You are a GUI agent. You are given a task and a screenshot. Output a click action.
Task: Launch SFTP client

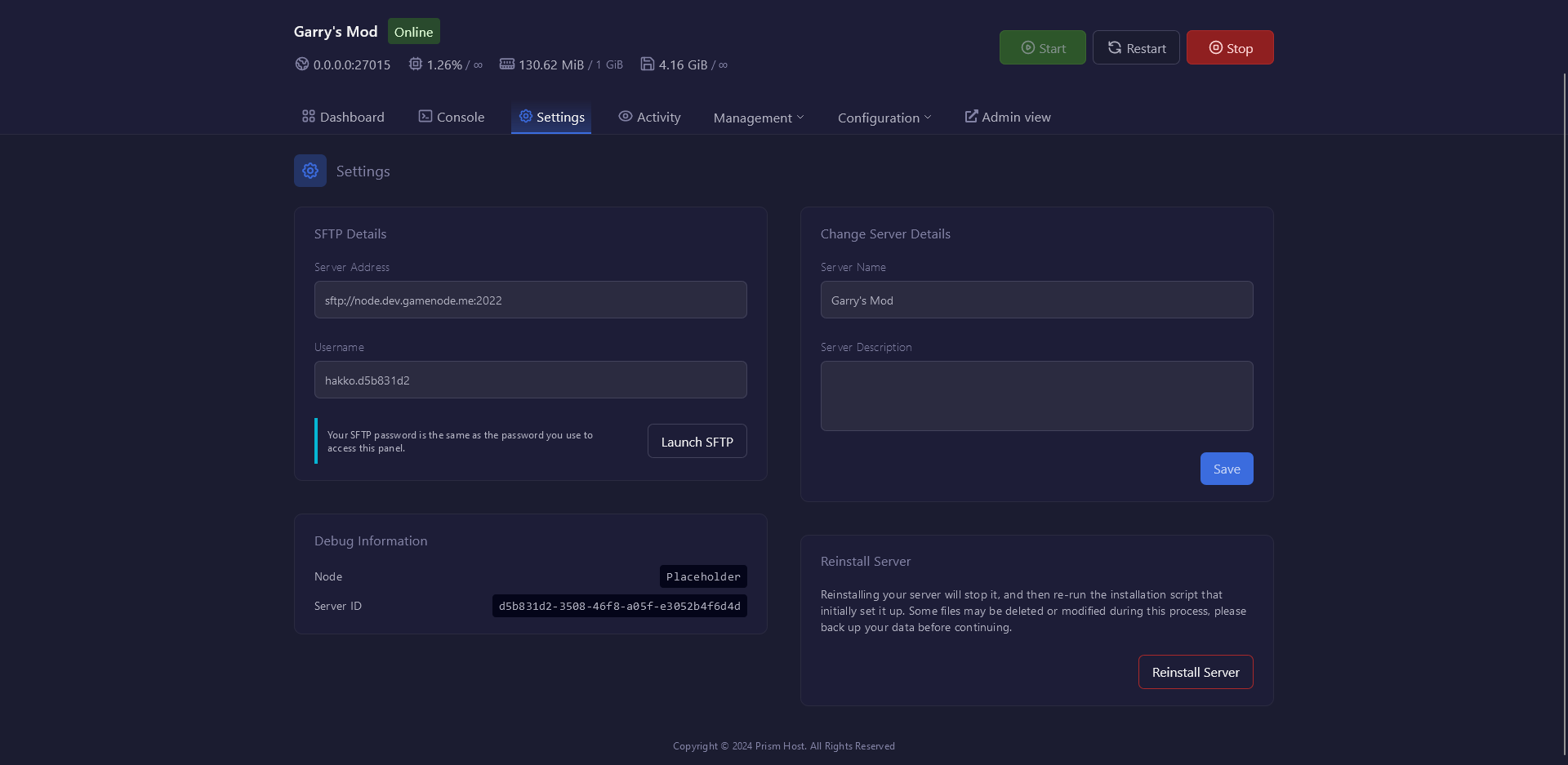(697, 442)
